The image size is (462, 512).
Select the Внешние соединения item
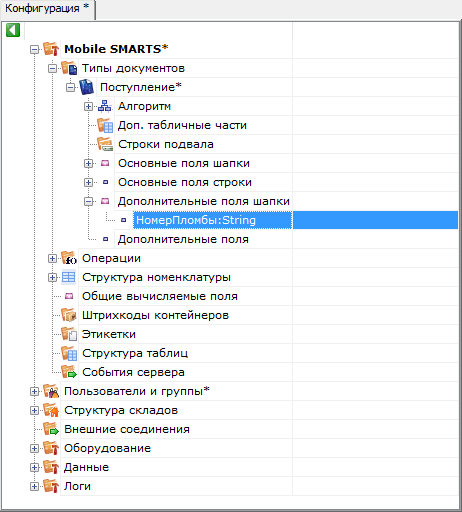point(127,429)
